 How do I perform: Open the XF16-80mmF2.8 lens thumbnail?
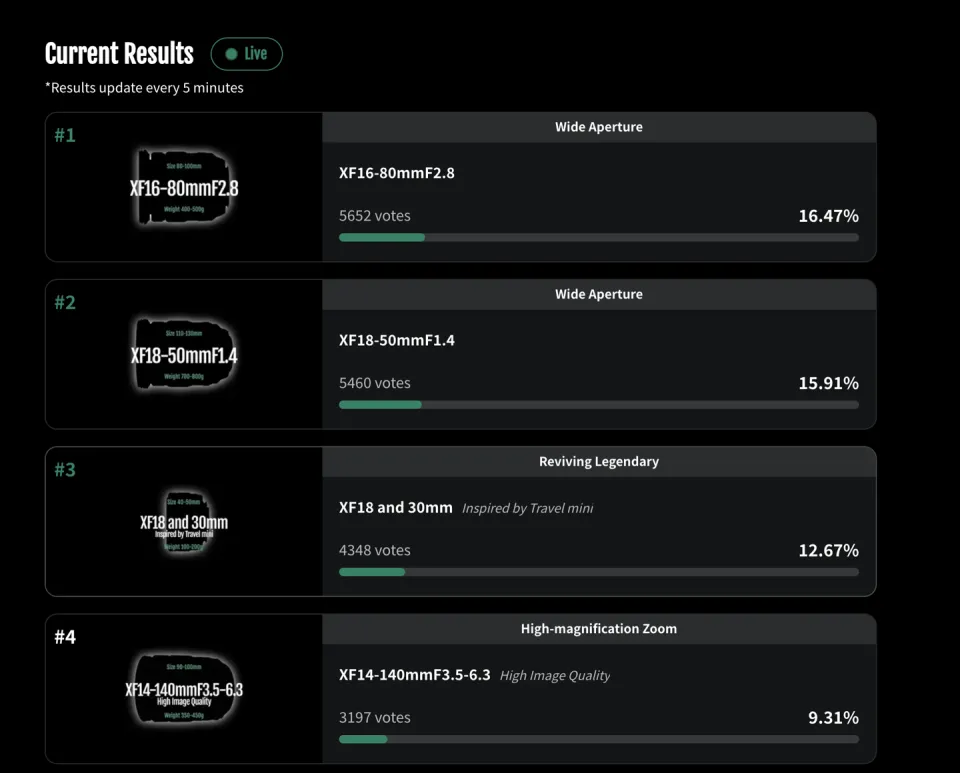point(184,188)
